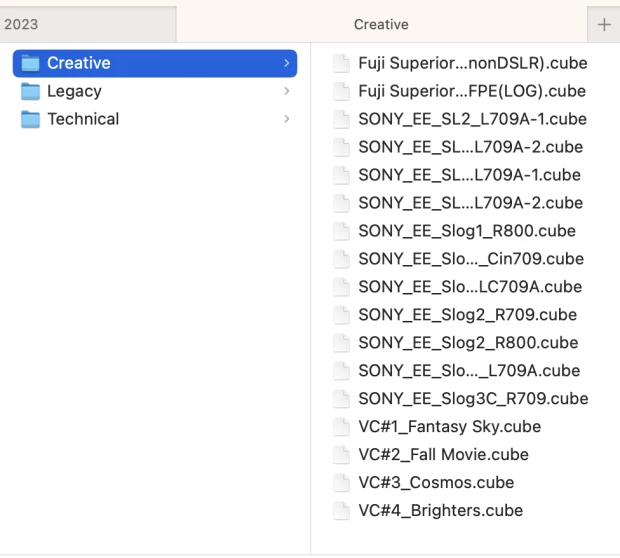Select SONY_EE_SL...L709A-1.cube truncated file name
Image resolution: width=620 pixels, height=558 pixels.
tap(469, 175)
